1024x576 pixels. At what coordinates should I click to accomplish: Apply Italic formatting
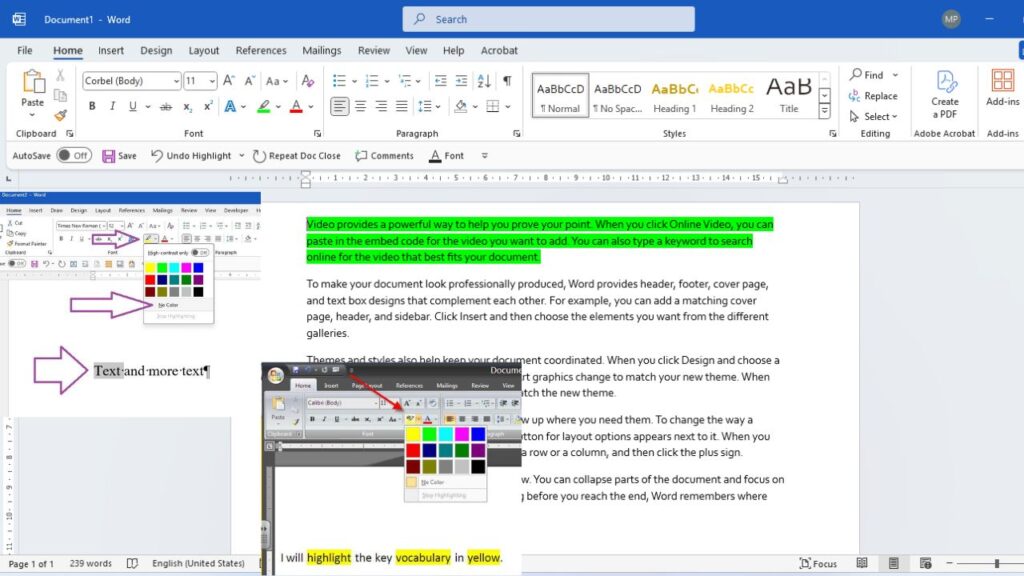[x=112, y=106]
